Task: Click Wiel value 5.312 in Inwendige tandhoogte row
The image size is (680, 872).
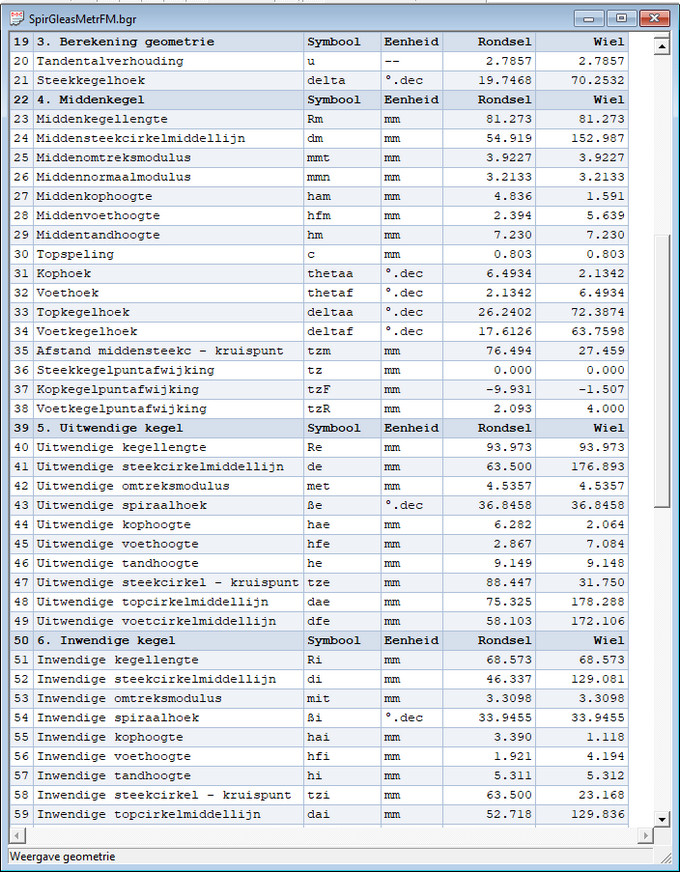Action: [x=605, y=776]
